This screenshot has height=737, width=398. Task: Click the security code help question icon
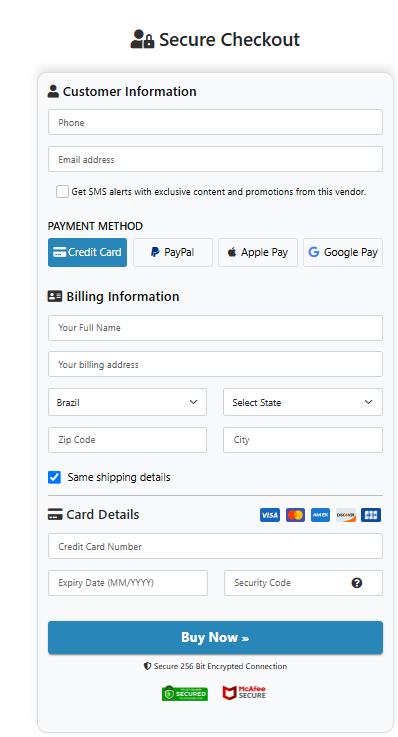(357, 583)
